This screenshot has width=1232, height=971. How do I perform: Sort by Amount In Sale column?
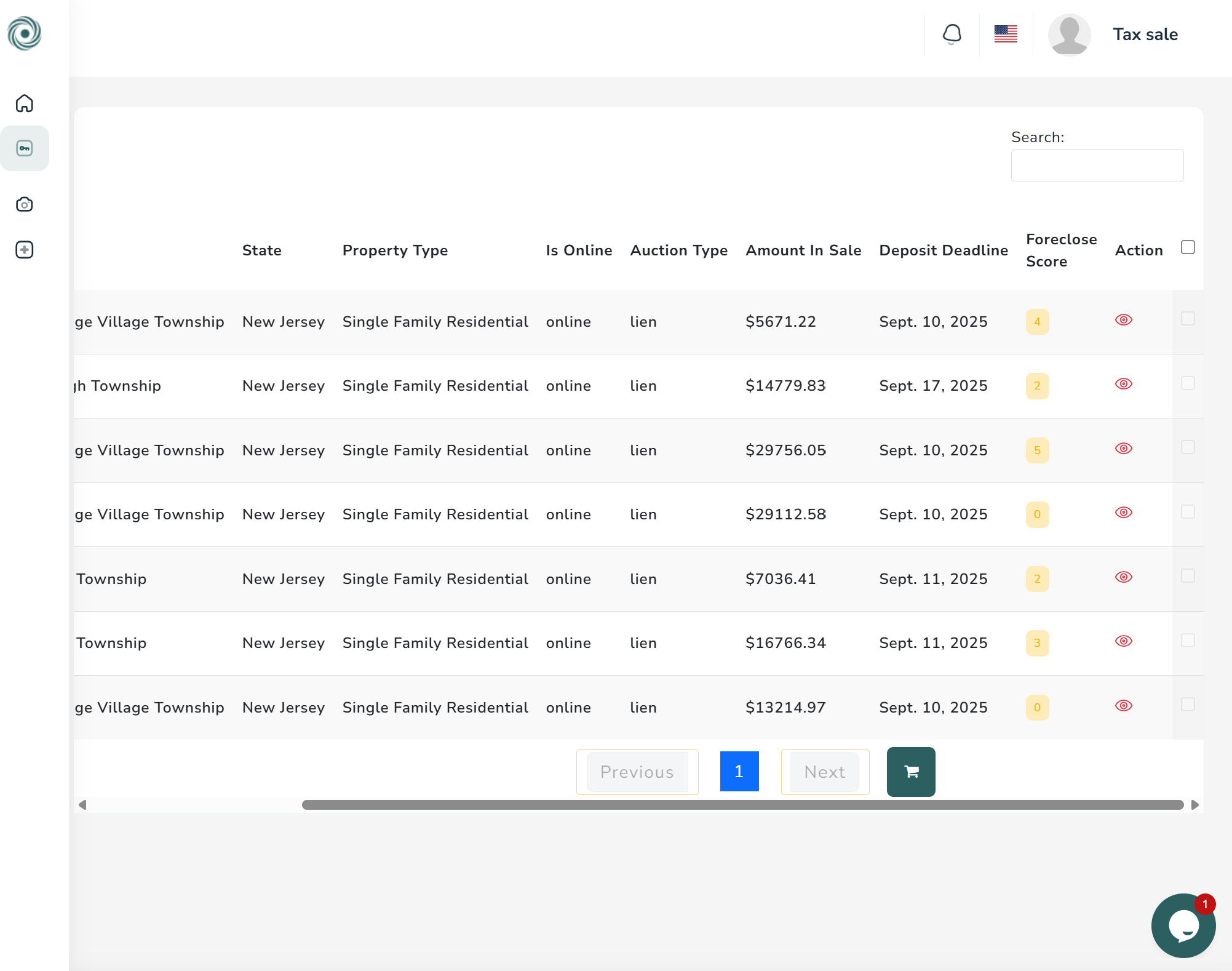[803, 250]
